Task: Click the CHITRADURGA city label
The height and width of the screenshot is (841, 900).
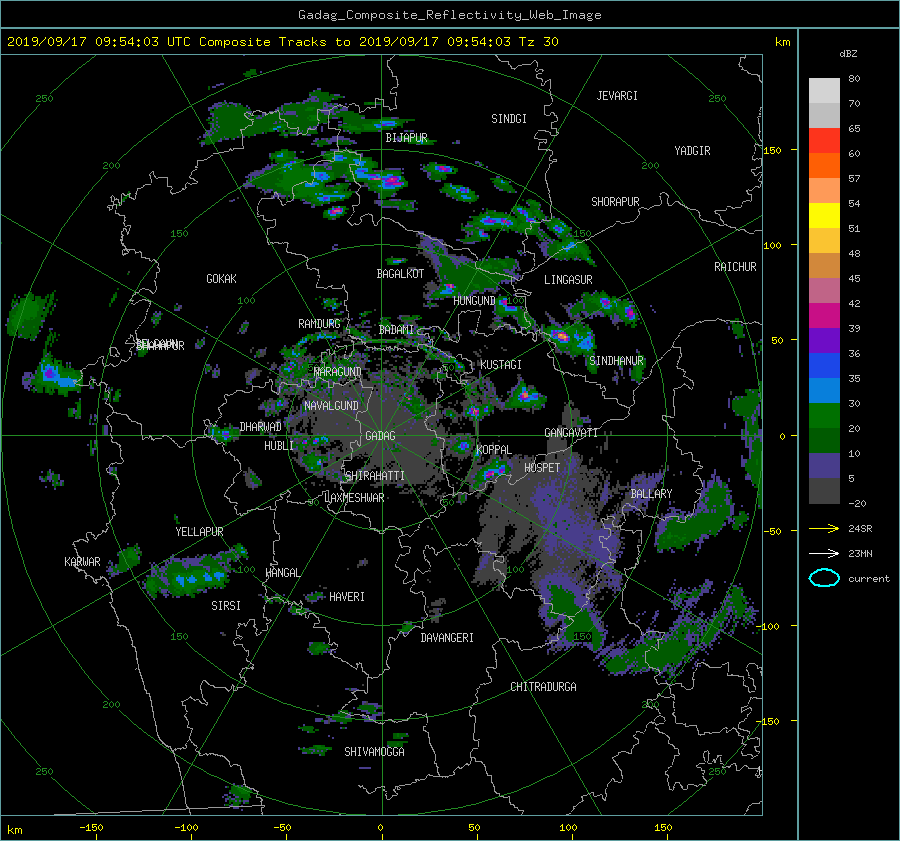Action: tap(543, 687)
